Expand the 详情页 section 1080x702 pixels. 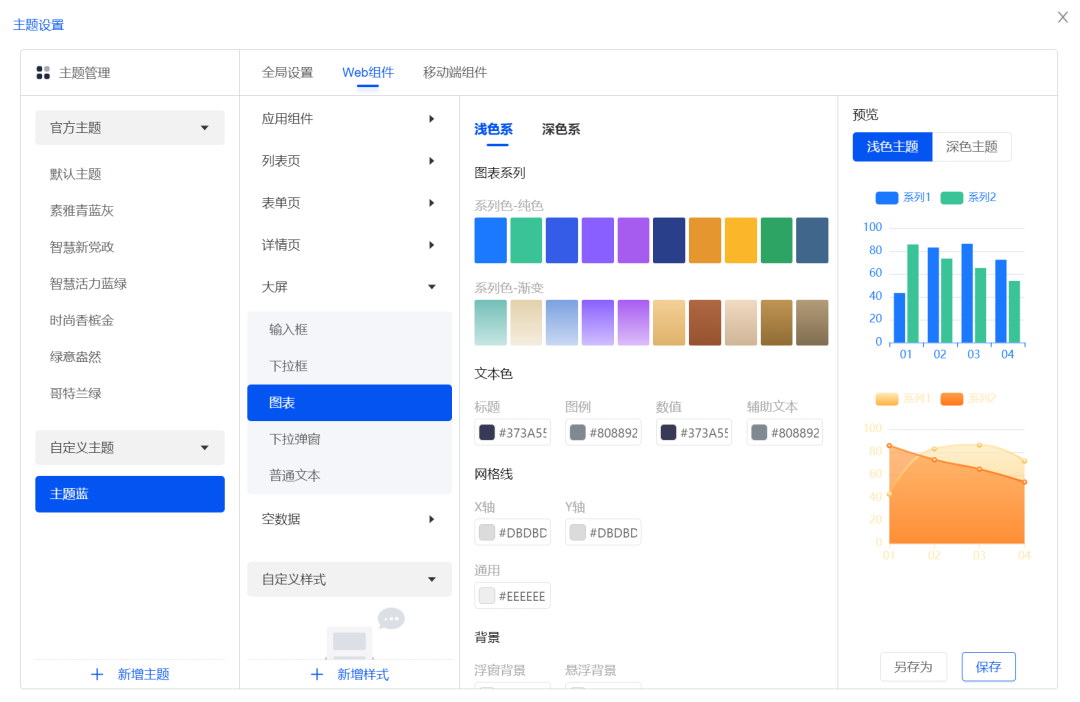pos(349,245)
